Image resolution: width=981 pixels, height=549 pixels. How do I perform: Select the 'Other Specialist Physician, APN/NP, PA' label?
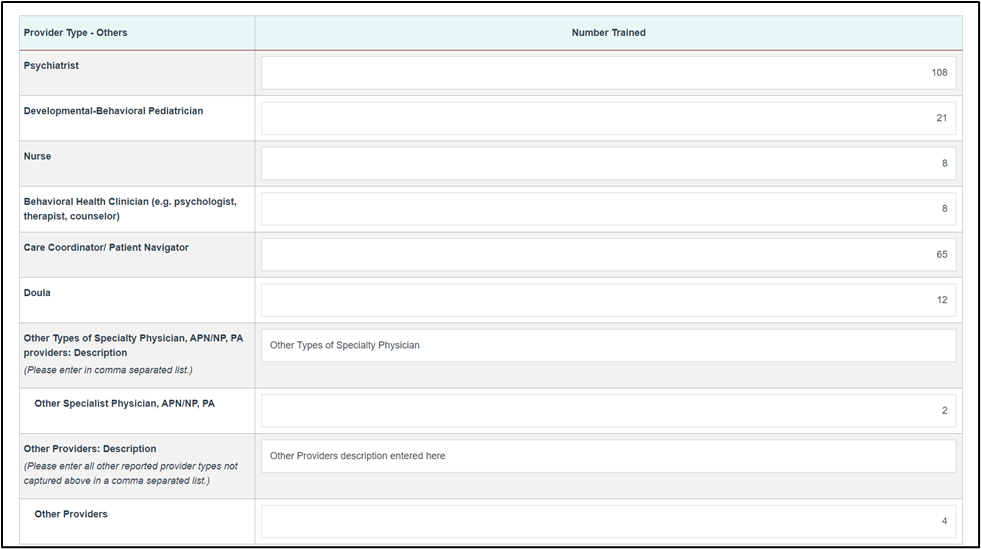click(x=125, y=404)
